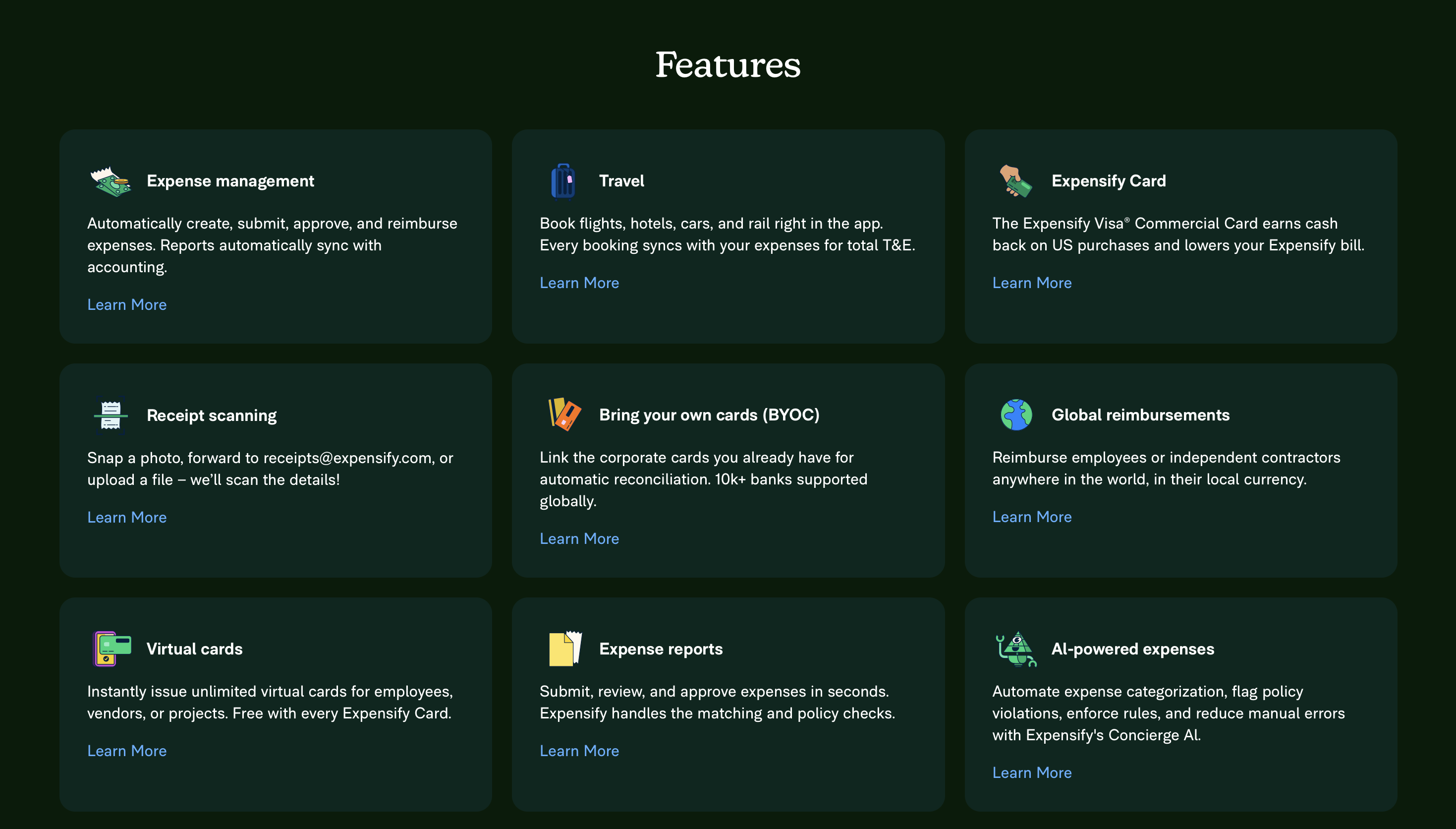Viewport: 1456px width, 829px height.
Task: Open Learn More under Expense reports
Action: (x=579, y=751)
